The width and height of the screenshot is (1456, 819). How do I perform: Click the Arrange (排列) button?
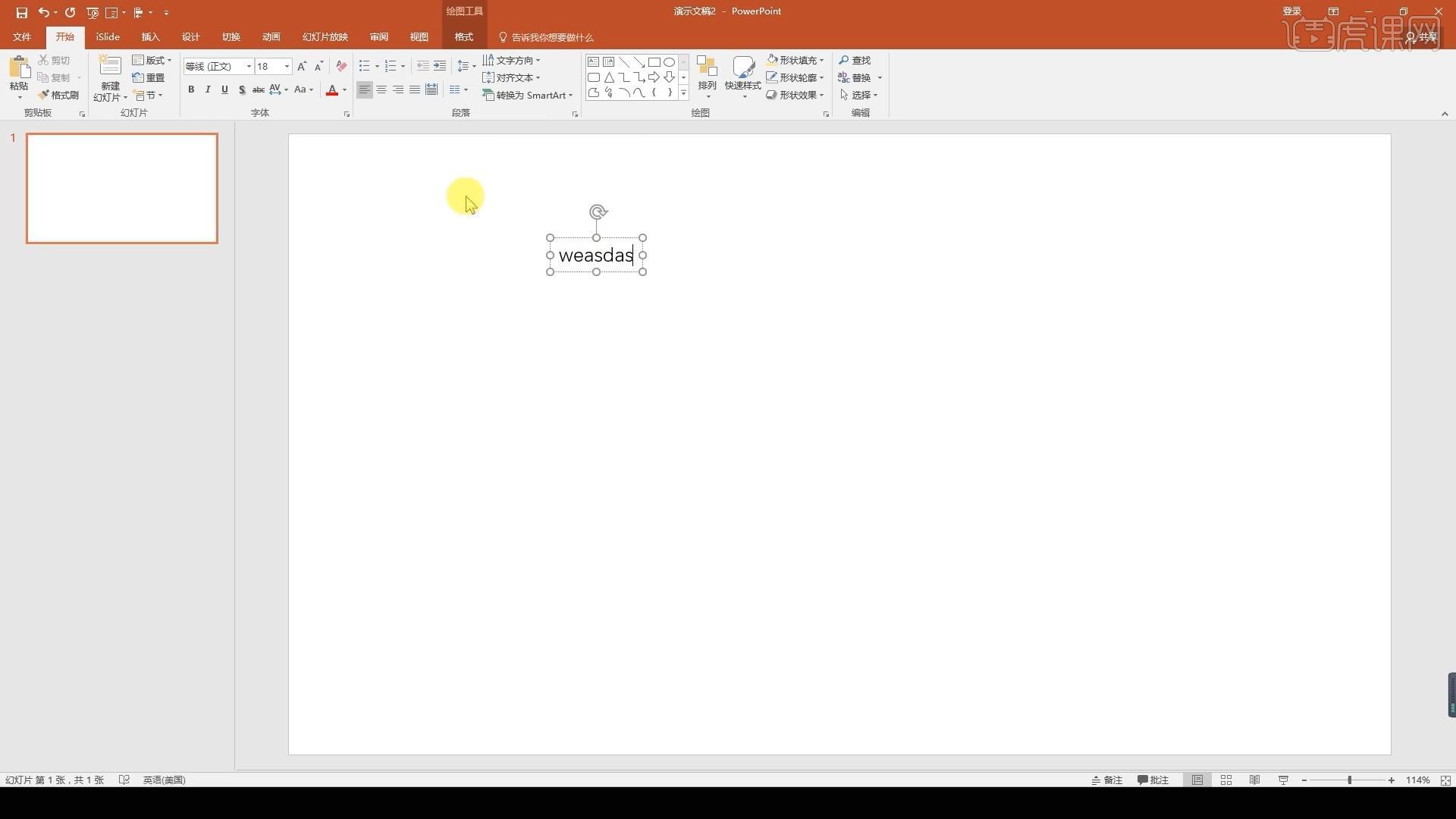[x=707, y=76]
